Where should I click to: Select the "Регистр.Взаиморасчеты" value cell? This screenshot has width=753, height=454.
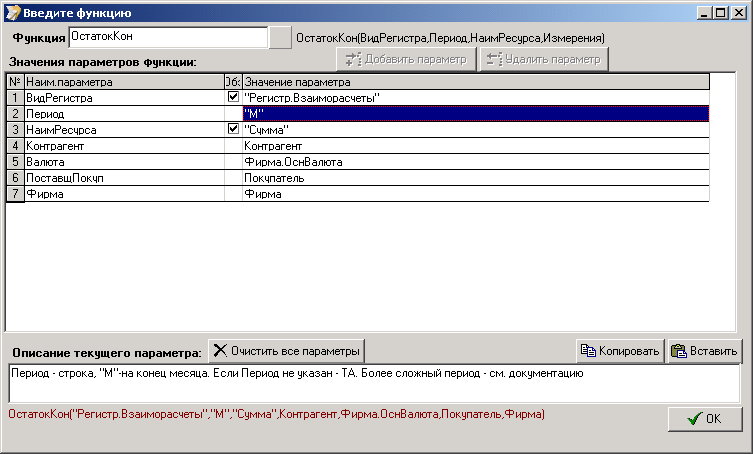pyautogui.click(x=475, y=98)
